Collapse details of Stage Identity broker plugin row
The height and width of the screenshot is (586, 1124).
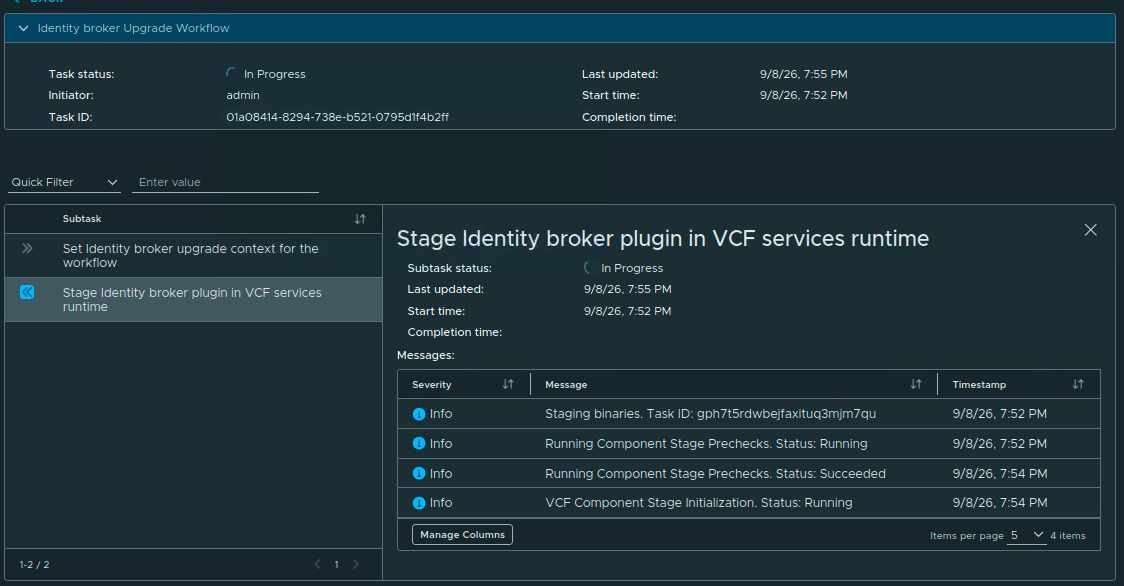point(27,292)
